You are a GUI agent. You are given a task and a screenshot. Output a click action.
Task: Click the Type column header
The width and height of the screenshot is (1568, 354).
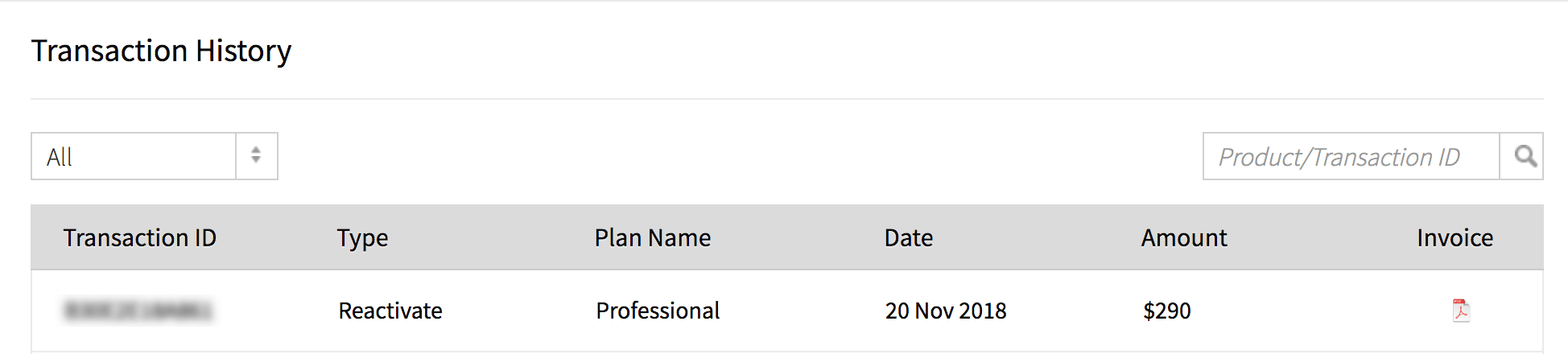362,238
